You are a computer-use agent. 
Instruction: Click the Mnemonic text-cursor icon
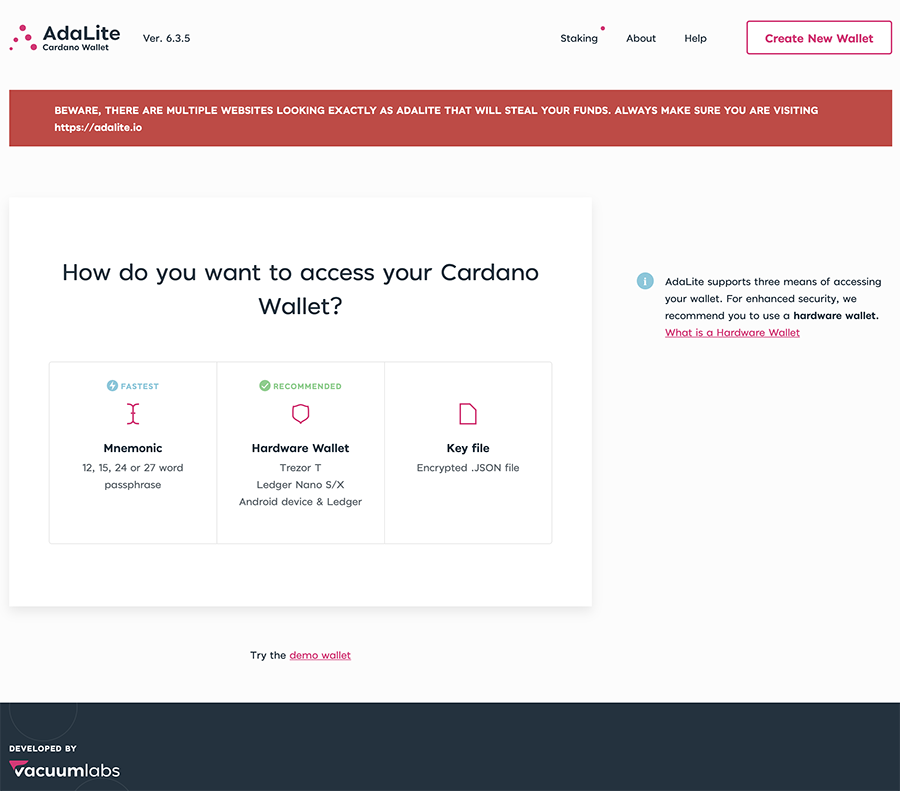point(133,413)
